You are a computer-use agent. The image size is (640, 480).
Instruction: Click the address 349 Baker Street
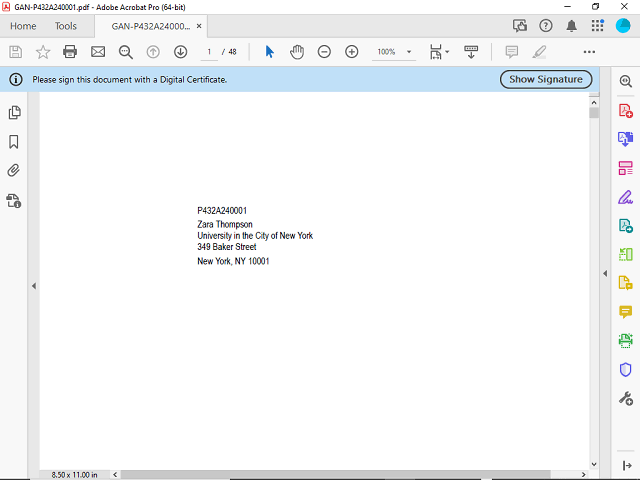coord(227,247)
